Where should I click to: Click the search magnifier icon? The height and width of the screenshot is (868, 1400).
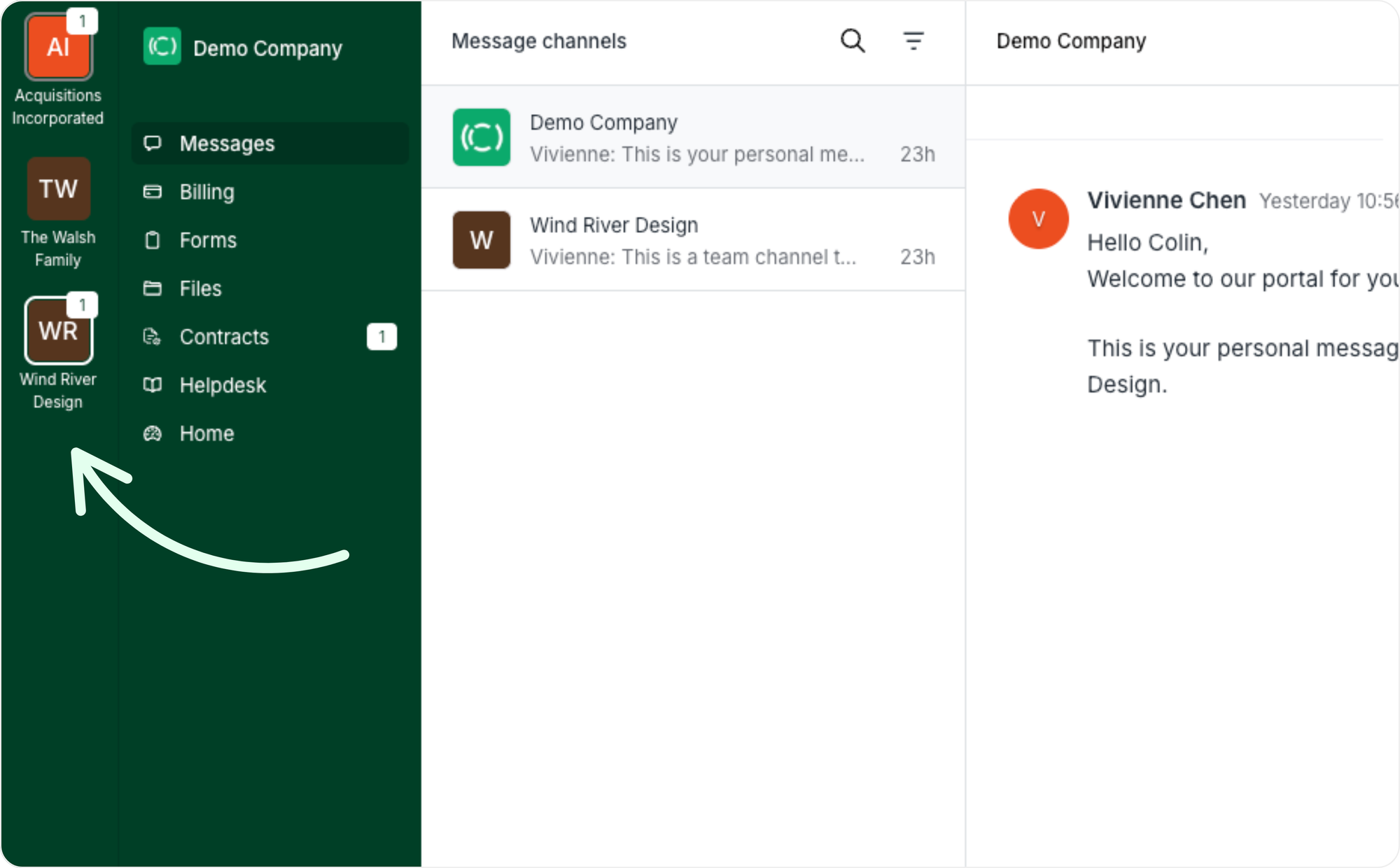tap(852, 41)
